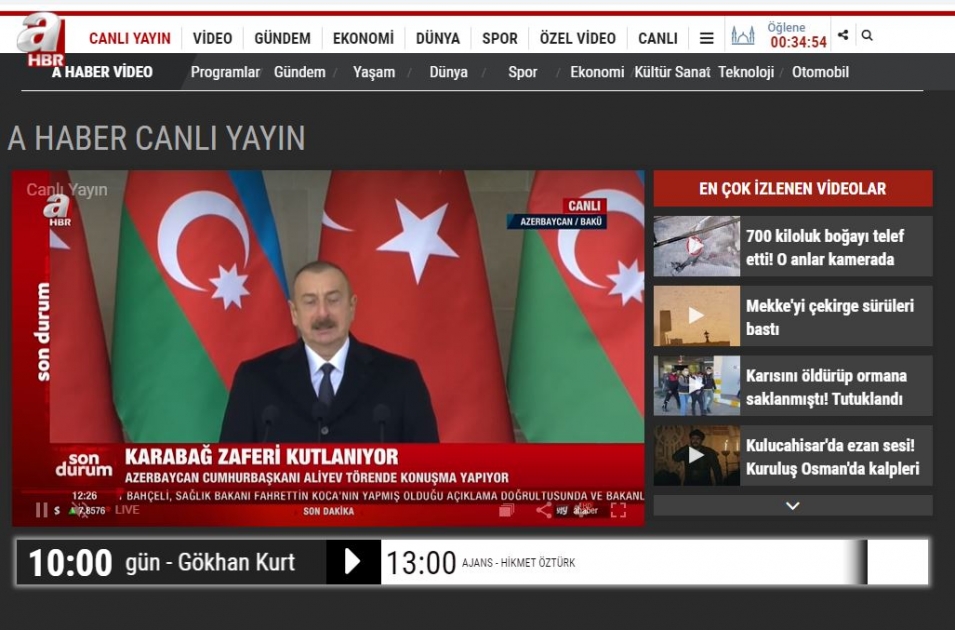Viewport: 955px width, 630px height.
Task: Play icon on the 700 kiloluk boğayı thumbnail
Action: coord(695,246)
